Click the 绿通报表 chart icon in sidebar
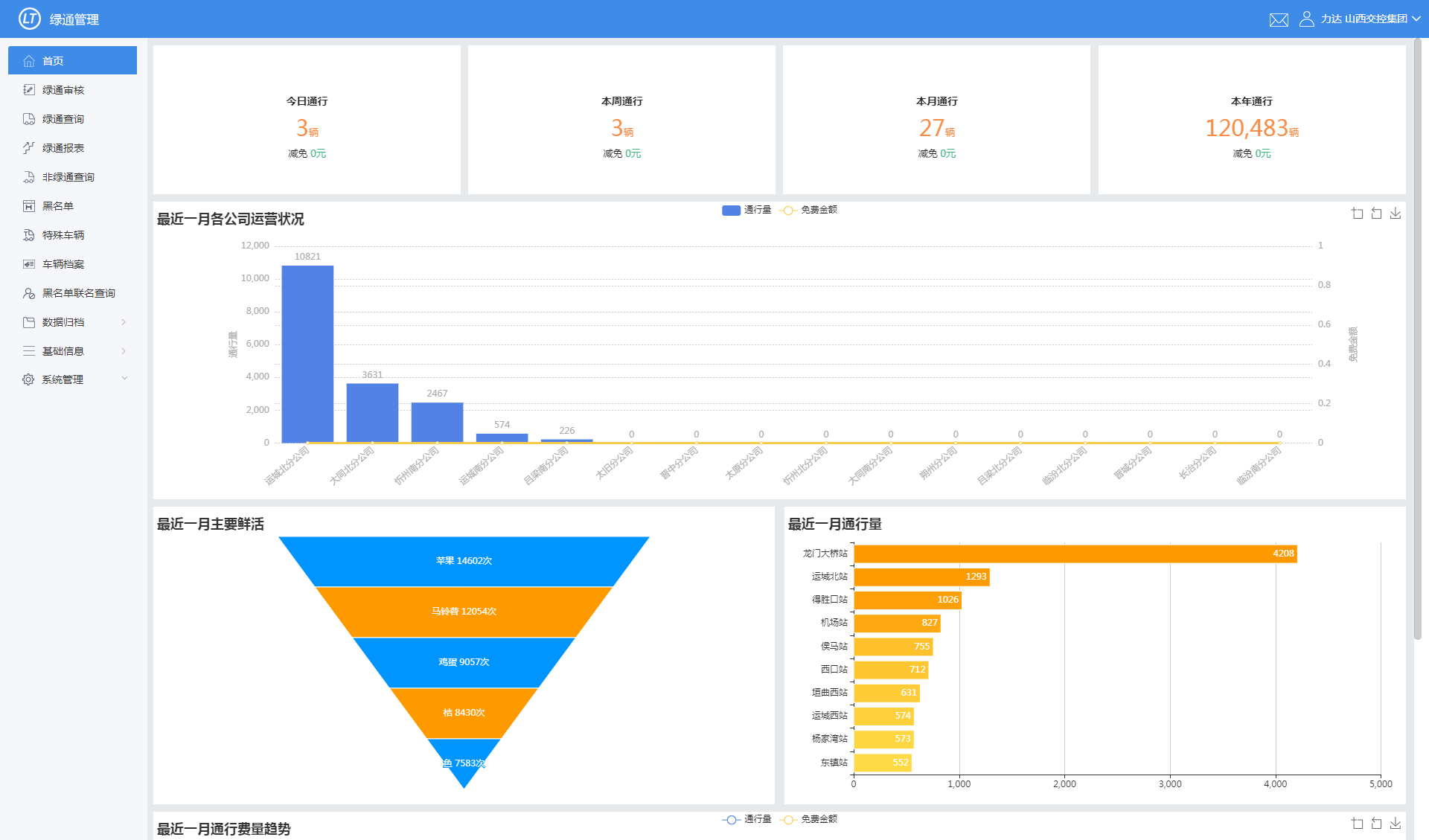Viewport: 1429px width, 840px height. tap(29, 148)
